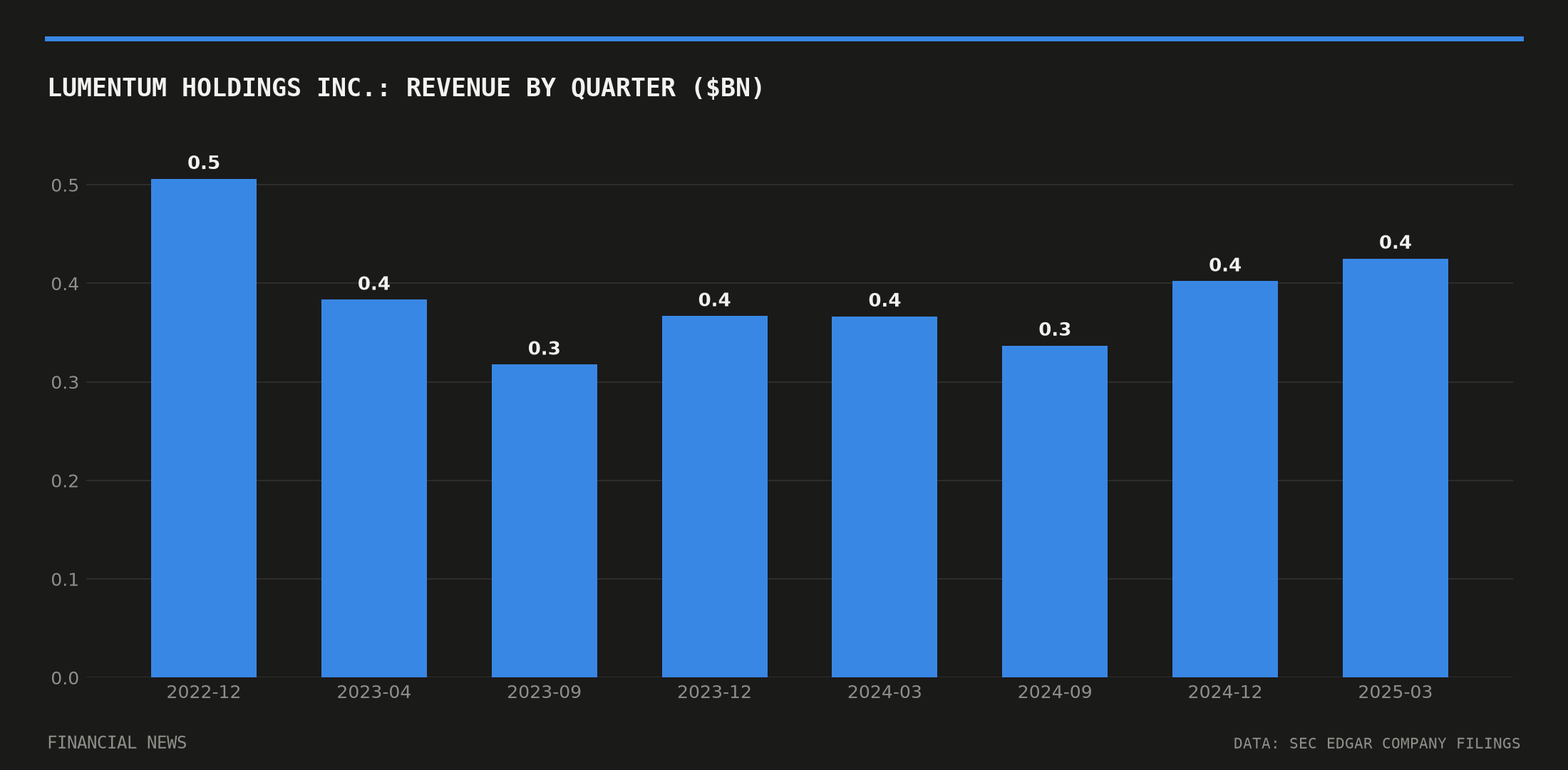Click the 2022-12 x-axis label
The height and width of the screenshot is (770, 1568).
tap(204, 692)
